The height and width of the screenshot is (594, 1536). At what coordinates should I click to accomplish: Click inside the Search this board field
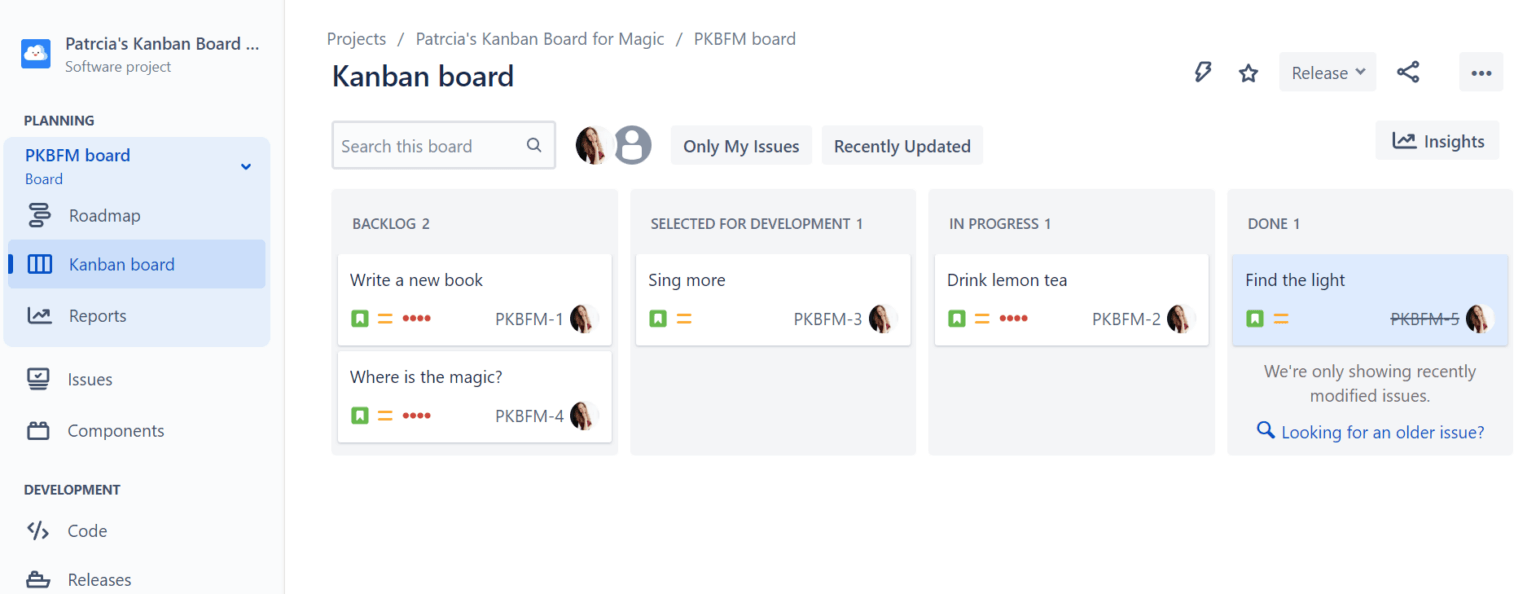pyautogui.click(x=430, y=145)
